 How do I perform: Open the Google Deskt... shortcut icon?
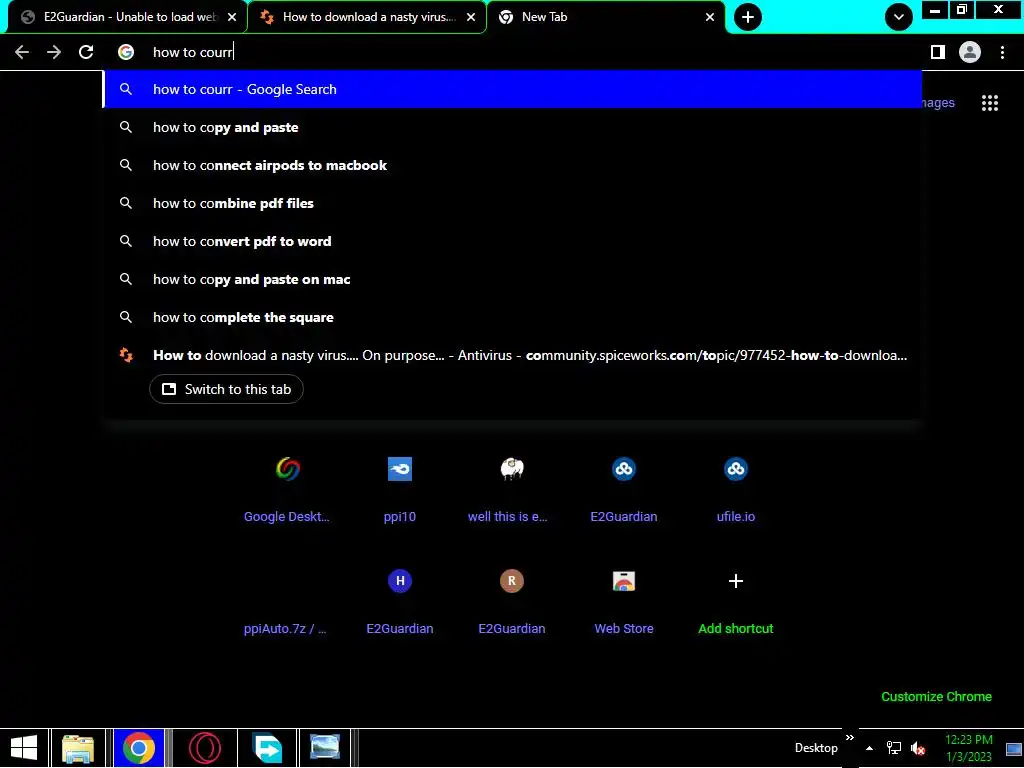point(287,469)
